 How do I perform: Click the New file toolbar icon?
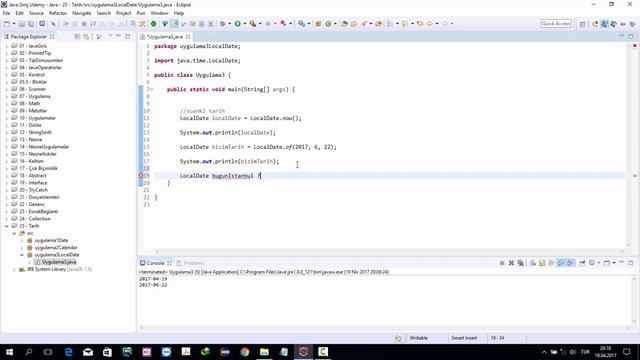7,24
